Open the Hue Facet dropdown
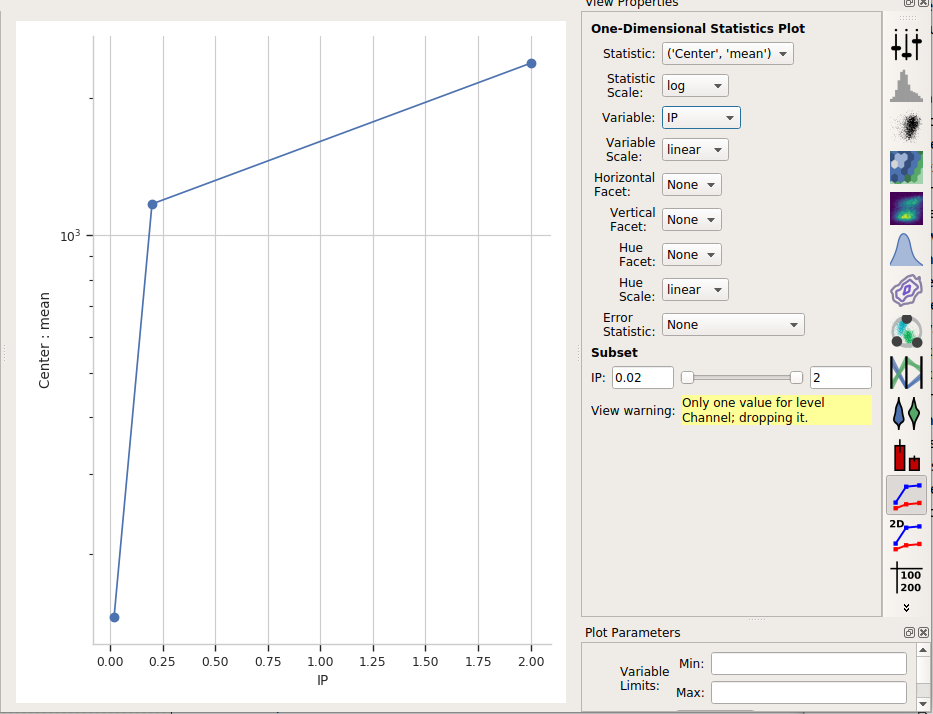Viewport: 933px width, 714px height. click(691, 255)
